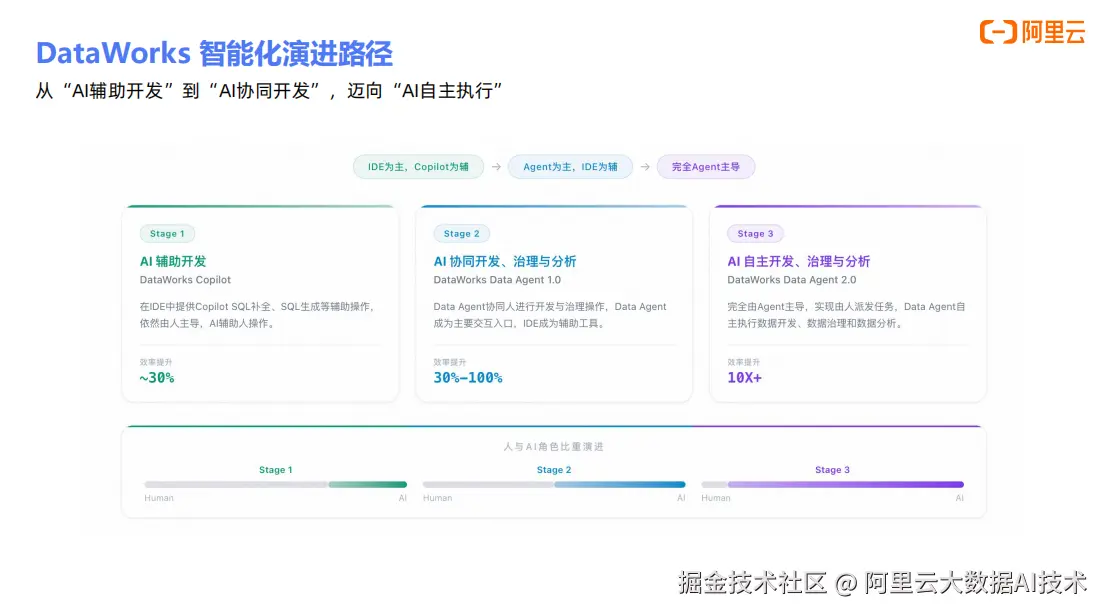
Task: Click the 'Stage 1' label above the ratio bar
Action: pyautogui.click(x=276, y=470)
